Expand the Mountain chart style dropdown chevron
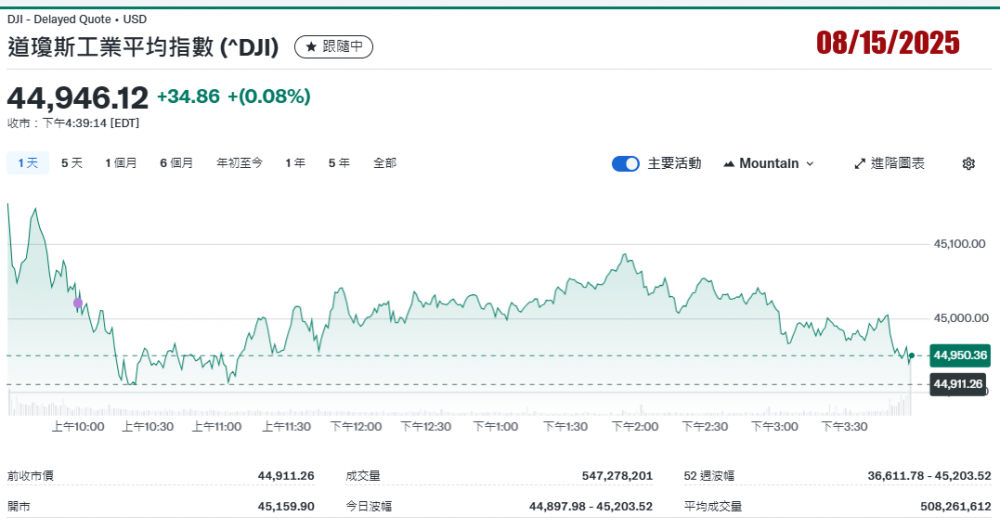The width and height of the screenshot is (1000, 529). point(810,164)
